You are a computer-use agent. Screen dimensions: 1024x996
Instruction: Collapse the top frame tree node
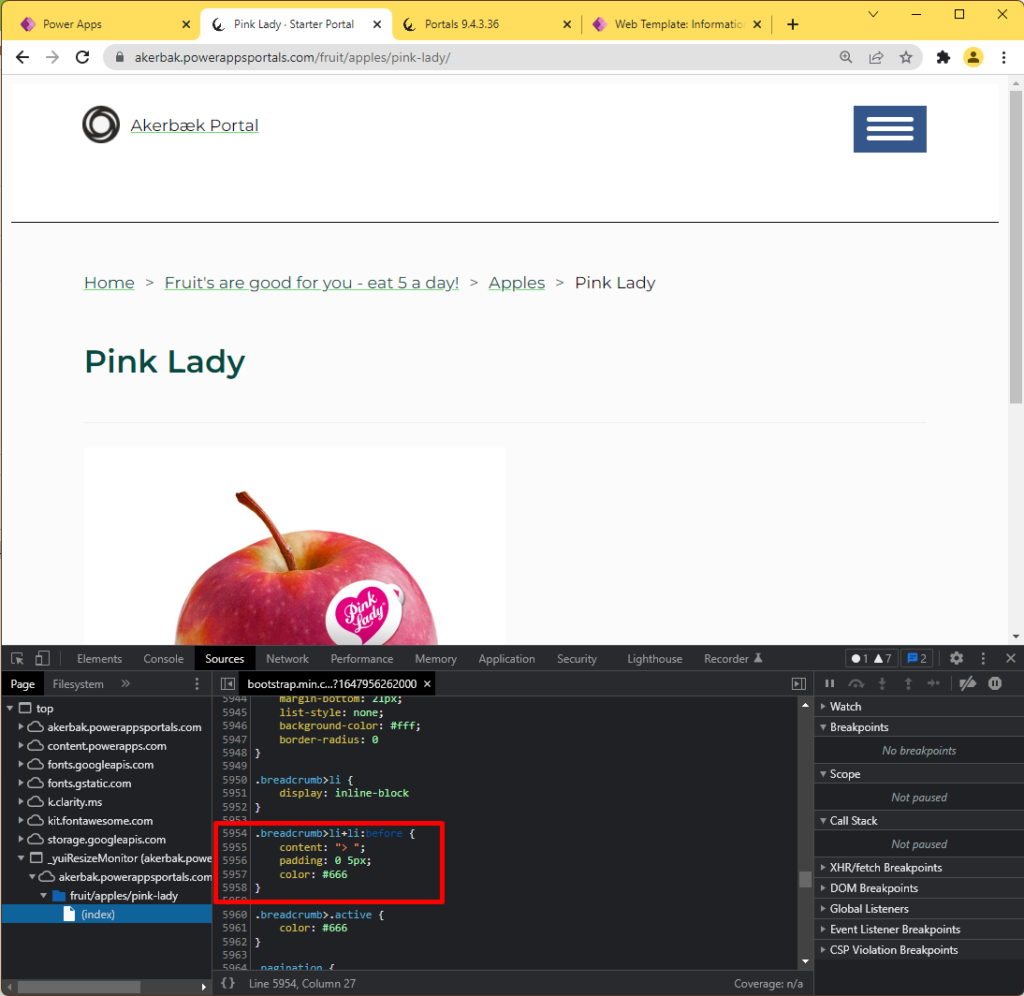coord(10,708)
